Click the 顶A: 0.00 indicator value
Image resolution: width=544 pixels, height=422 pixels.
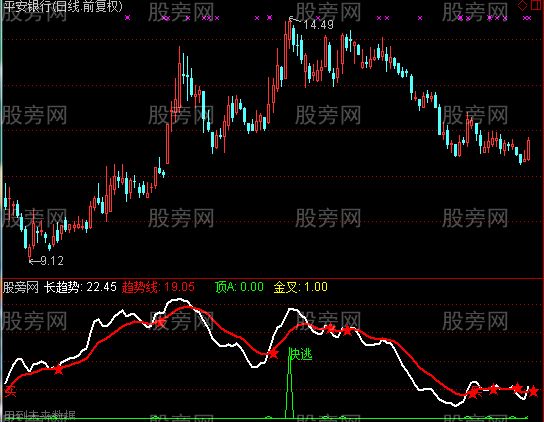click(239, 287)
